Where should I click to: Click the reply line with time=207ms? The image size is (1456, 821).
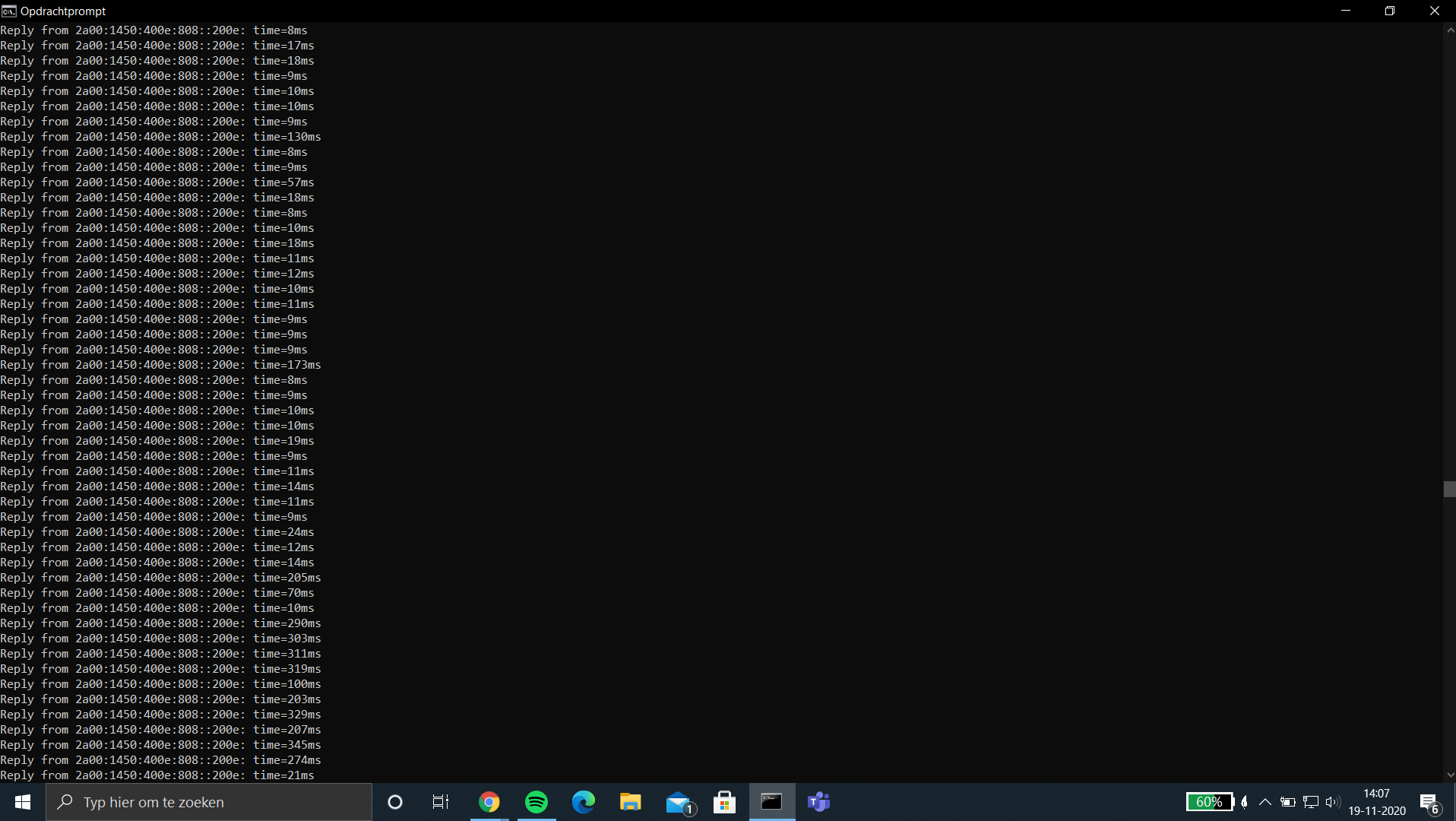click(160, 730)
